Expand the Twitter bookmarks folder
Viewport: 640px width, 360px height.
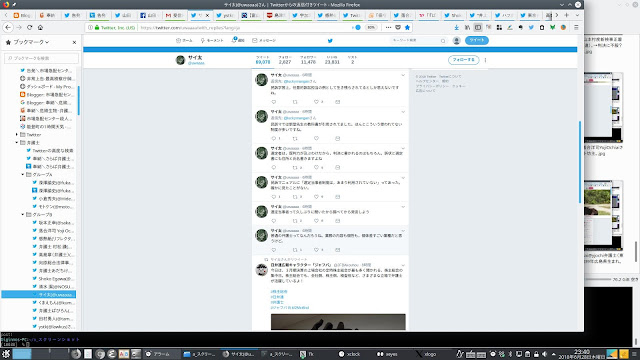(17, 134)
